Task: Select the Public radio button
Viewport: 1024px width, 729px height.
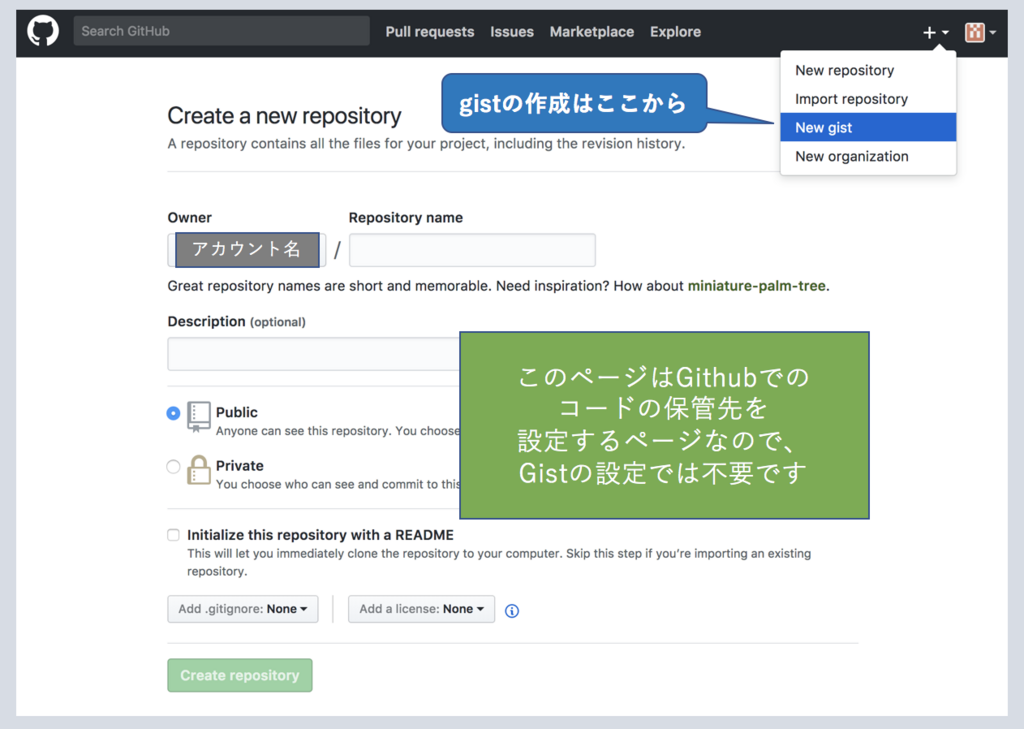Action: 173,413
